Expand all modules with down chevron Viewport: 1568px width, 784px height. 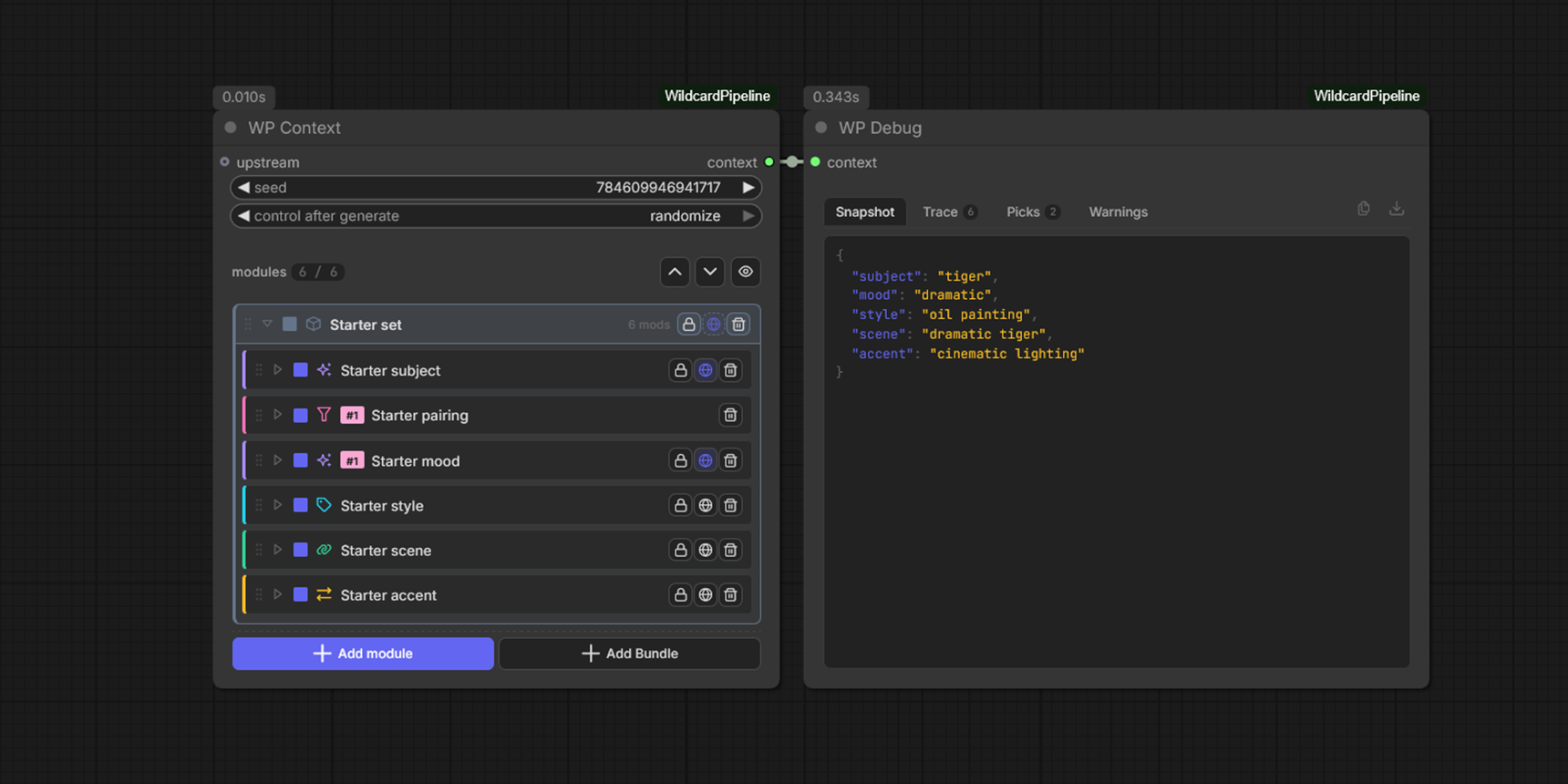(710, 272)
